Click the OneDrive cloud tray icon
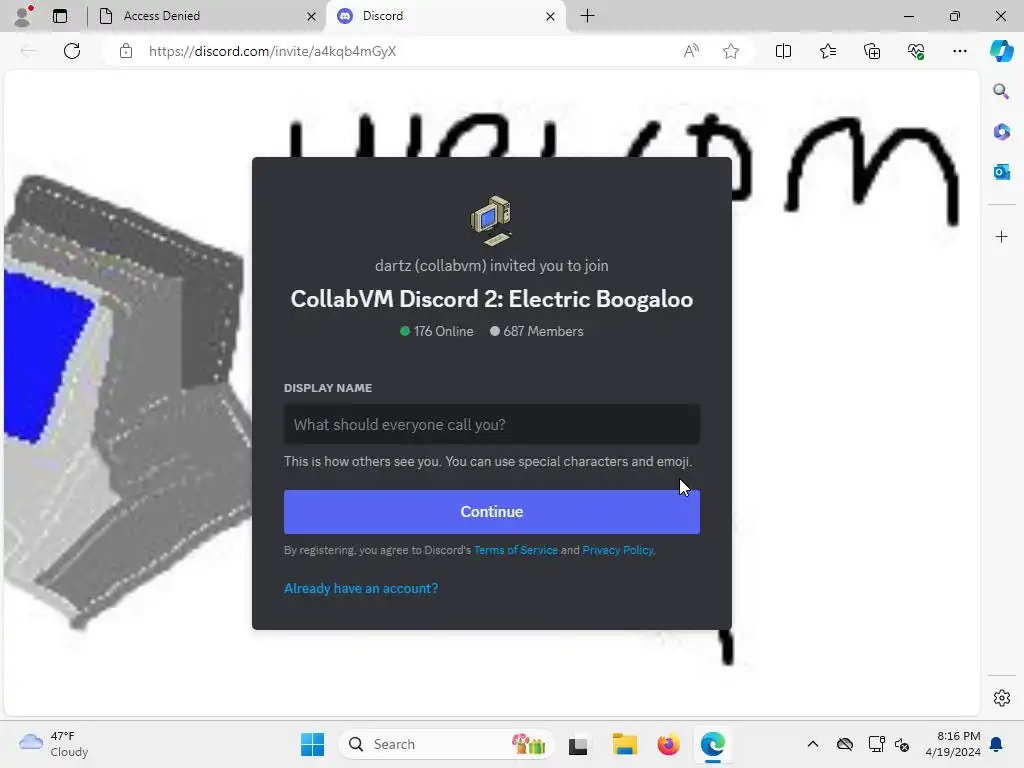Screen dimensions: 1024x768 tap(844, 744)
